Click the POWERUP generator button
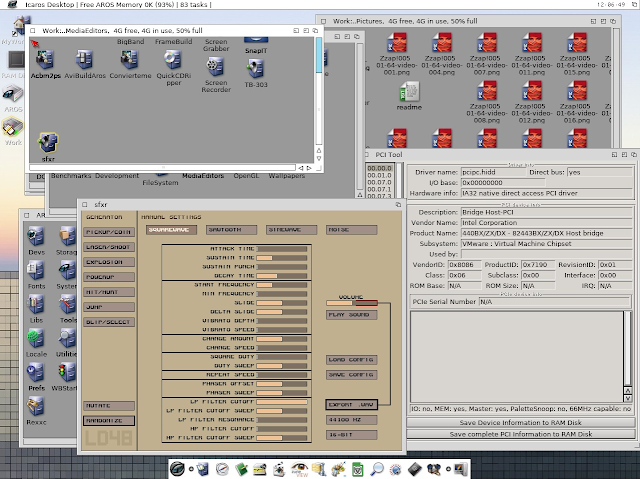This screenshot has height=479, width=640. (109, 277)
